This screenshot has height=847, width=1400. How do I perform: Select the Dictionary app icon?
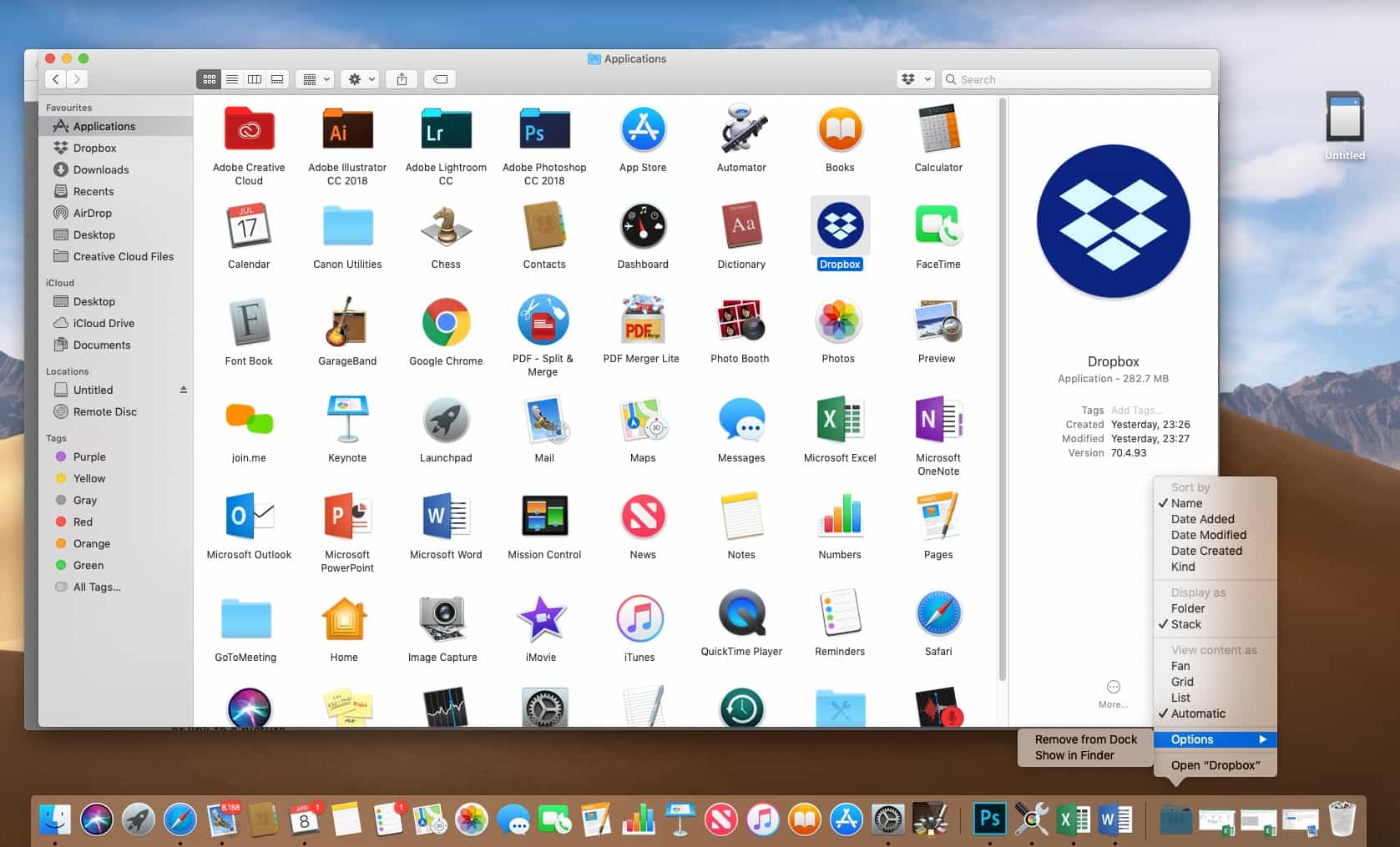coord(741,226)
